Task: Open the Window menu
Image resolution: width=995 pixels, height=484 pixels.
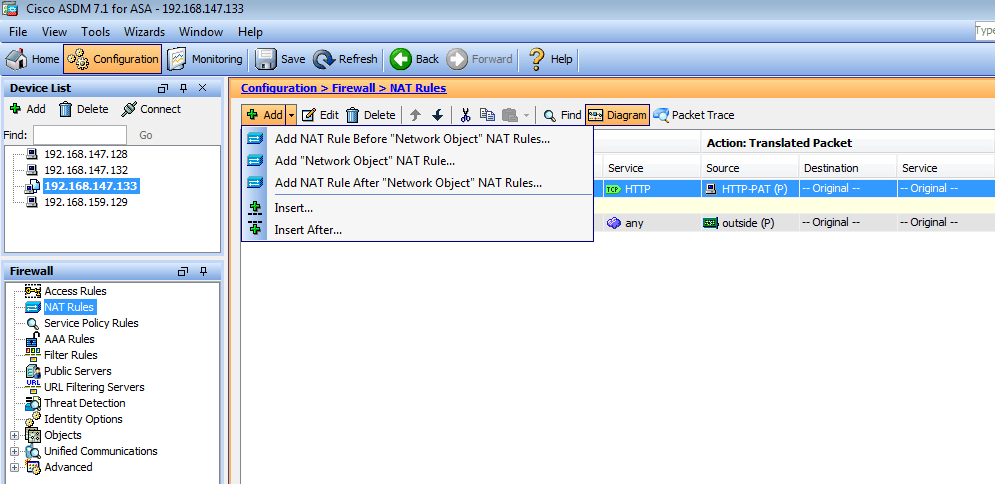Action: [201, 32]
